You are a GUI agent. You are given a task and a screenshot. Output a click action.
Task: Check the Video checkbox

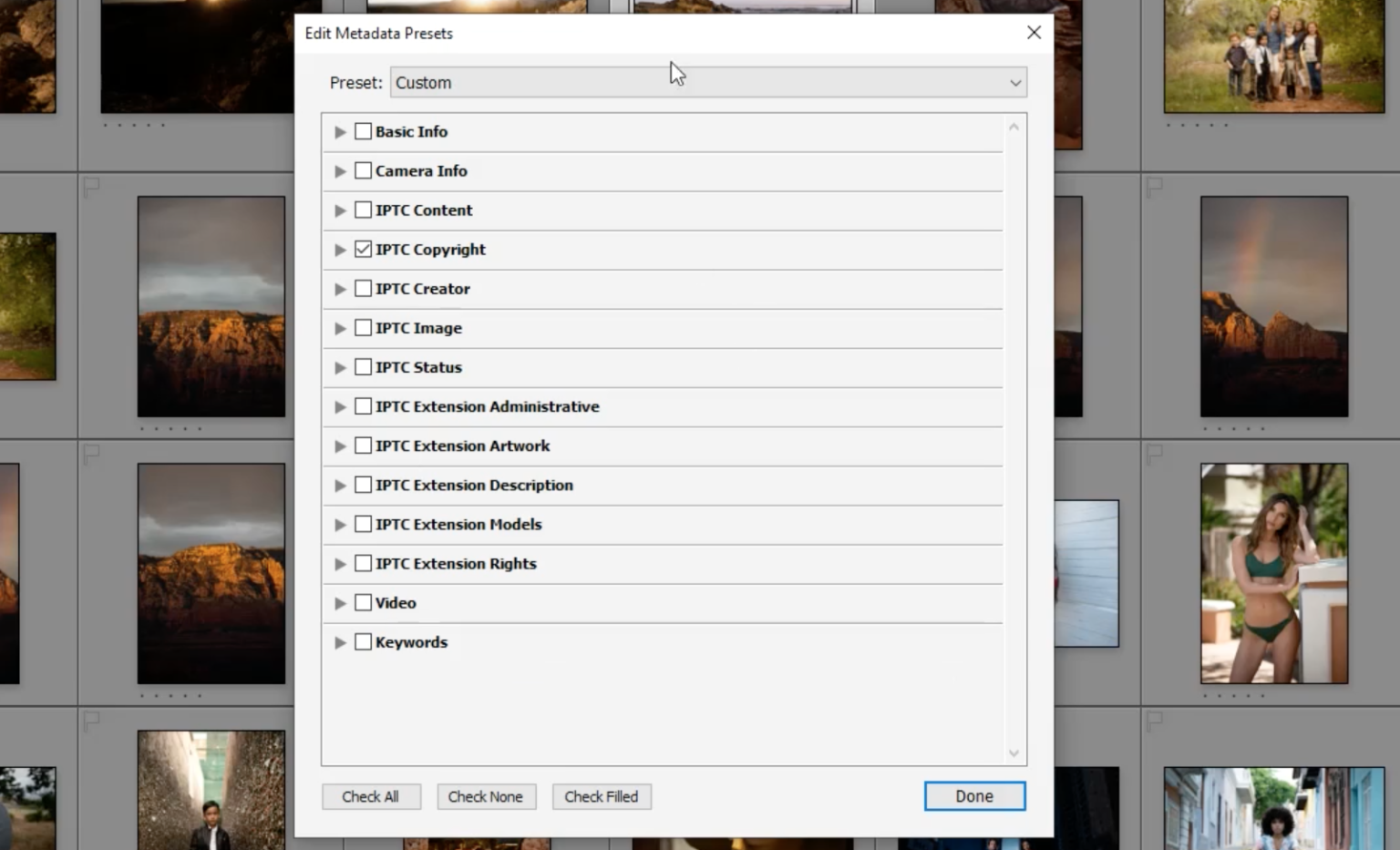363,601
